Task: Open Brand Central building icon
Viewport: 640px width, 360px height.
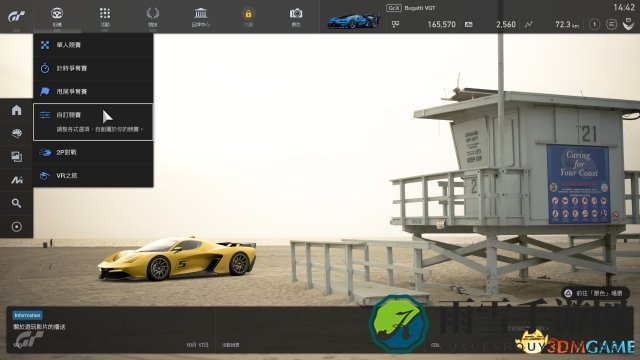Action: pyautogui.click(x=200, y=16)
